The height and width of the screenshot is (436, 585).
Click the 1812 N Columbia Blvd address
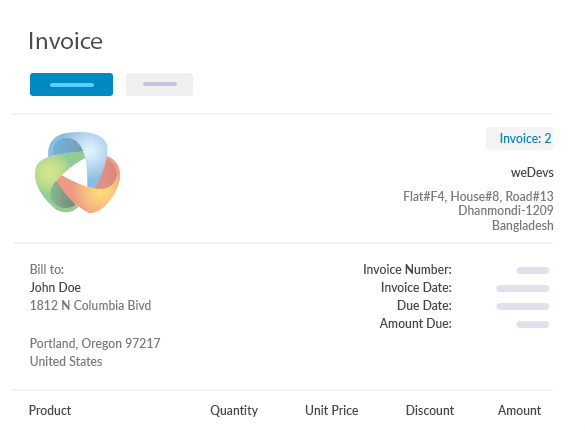(91, 305)
